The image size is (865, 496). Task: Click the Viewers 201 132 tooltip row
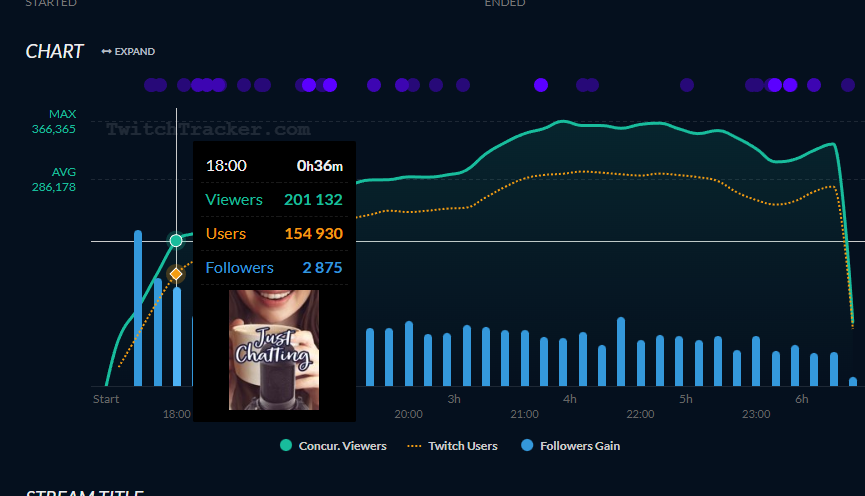point(274,200)
